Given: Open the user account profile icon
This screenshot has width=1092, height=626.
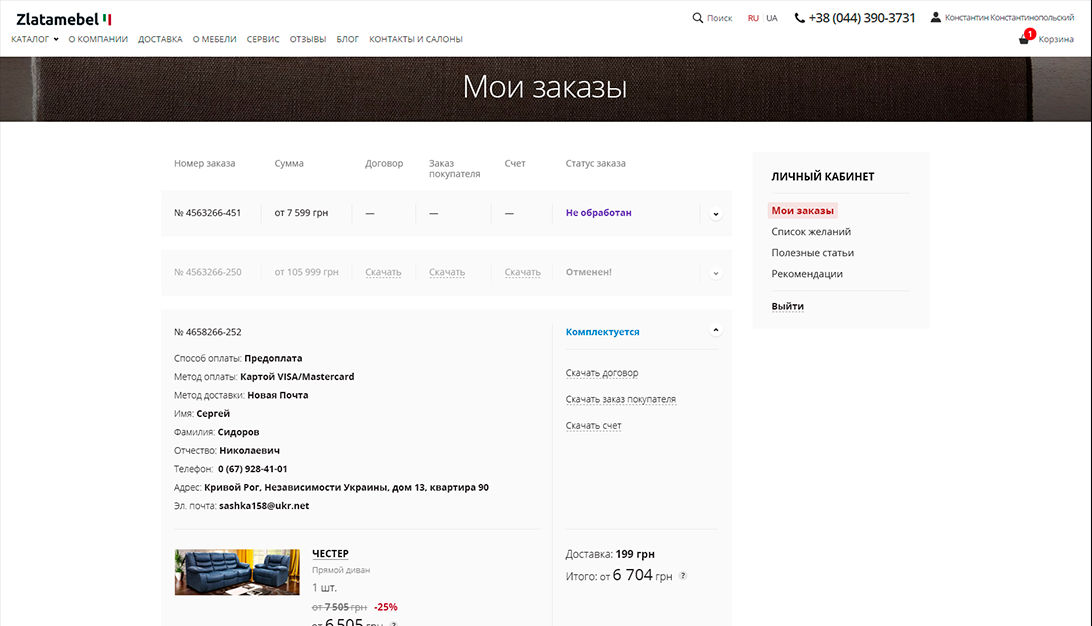Looking at the screenshot, I should 936,18.
